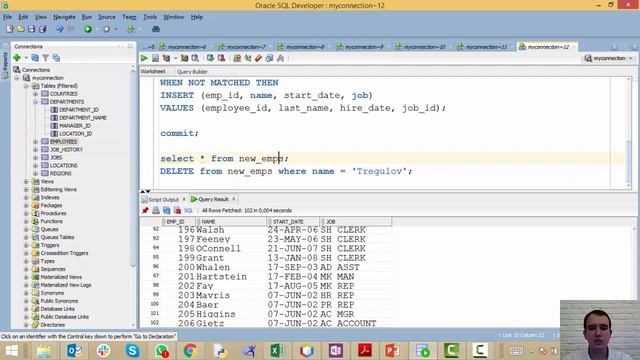Click the Rollback icon in worksheet toolbar
This screenshot has height=360, width=640.
[222, 58]
